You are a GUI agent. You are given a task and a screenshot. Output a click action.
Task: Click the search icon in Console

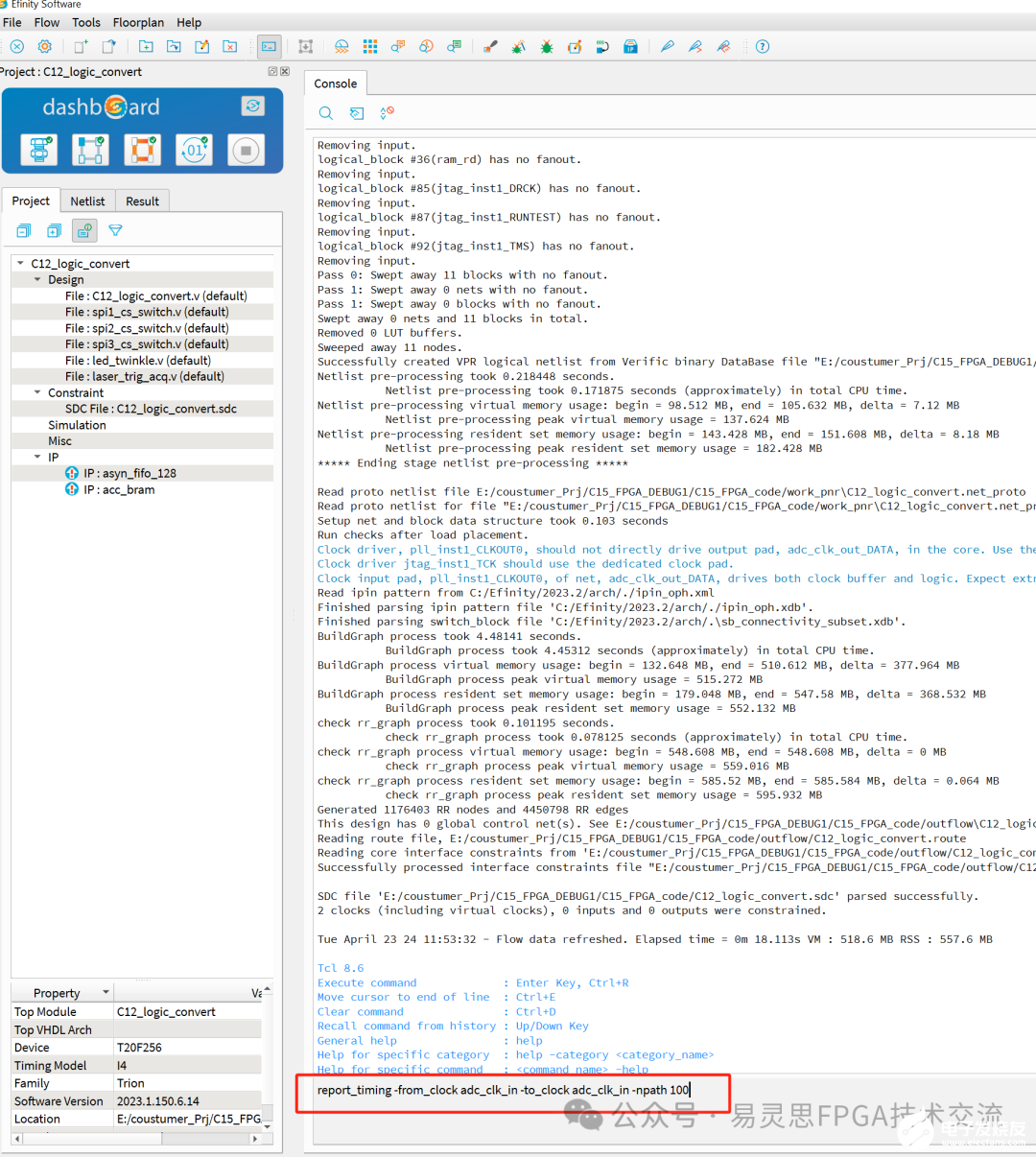(x=326, y=113)
